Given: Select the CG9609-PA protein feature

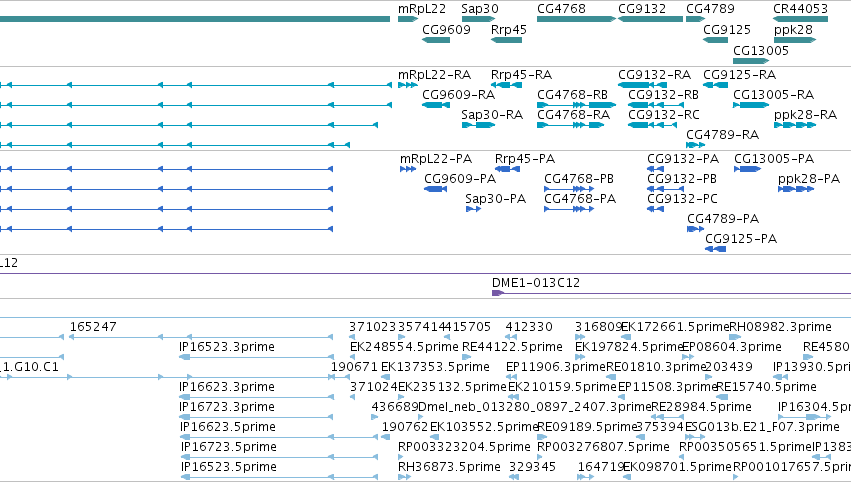Looking at the screenshot, I should tap(435, 189).
